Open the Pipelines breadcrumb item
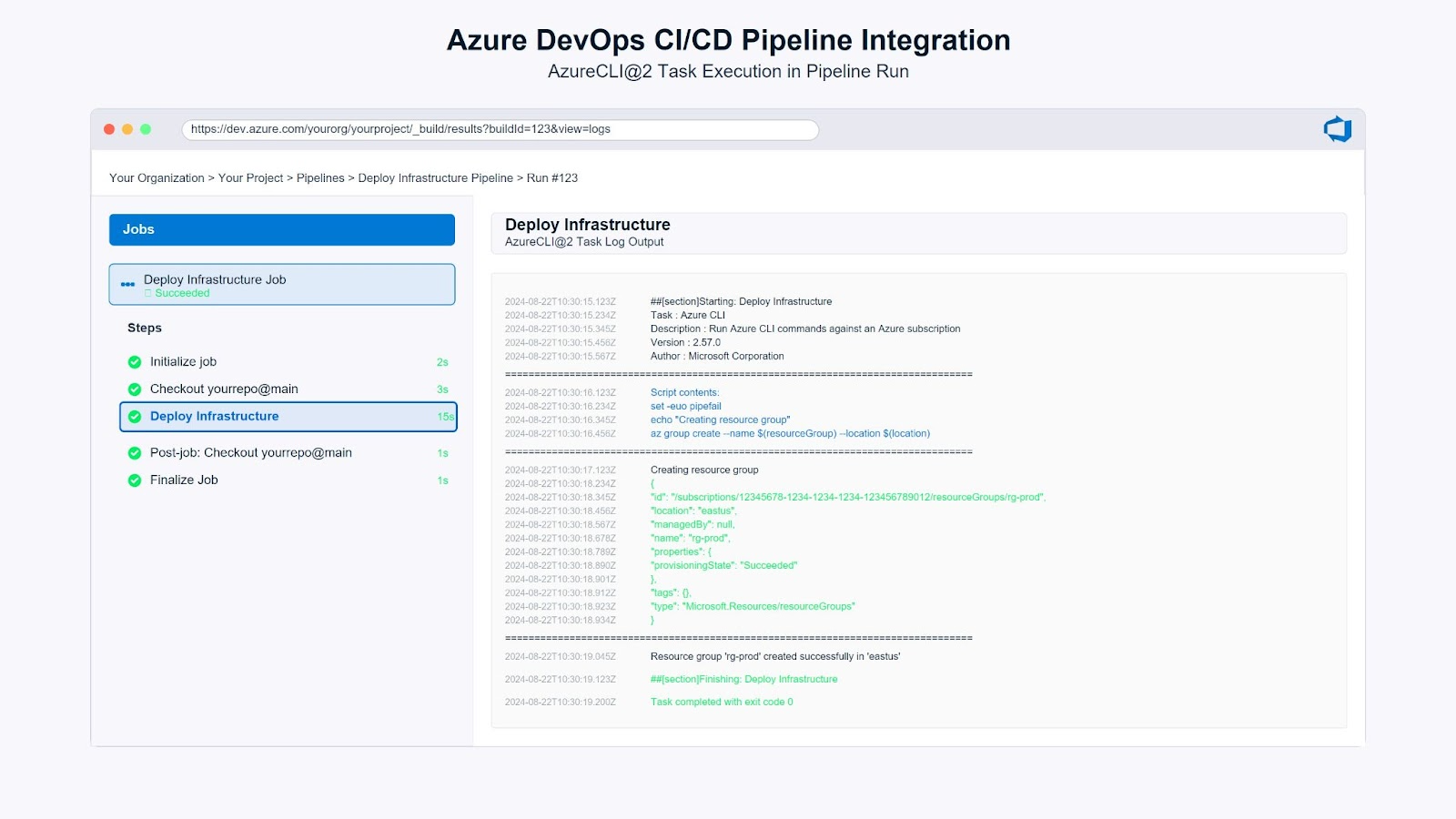Viewport: 1456px width, 819px height. 321,177
